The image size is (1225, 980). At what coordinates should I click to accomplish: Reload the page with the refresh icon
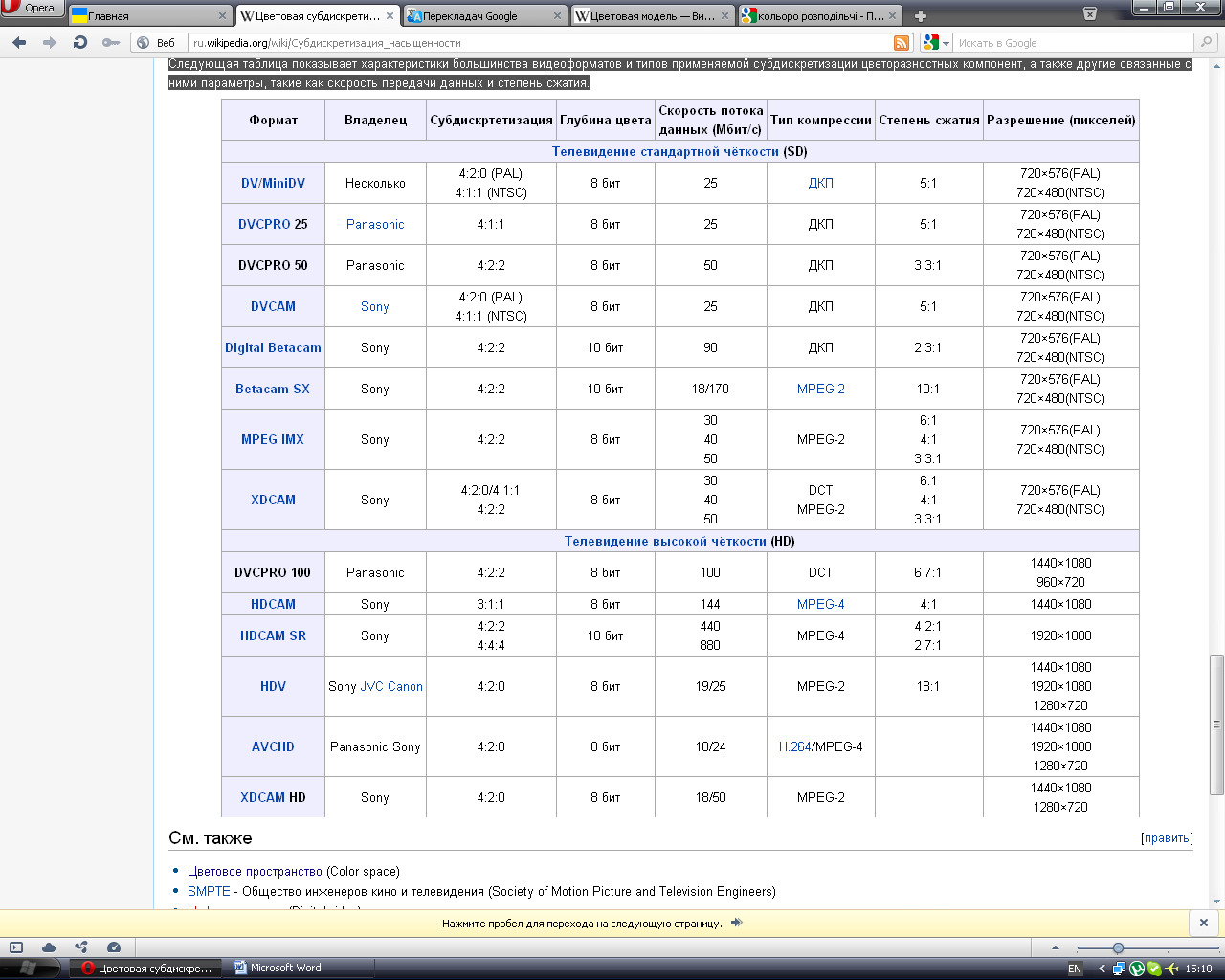80,43
